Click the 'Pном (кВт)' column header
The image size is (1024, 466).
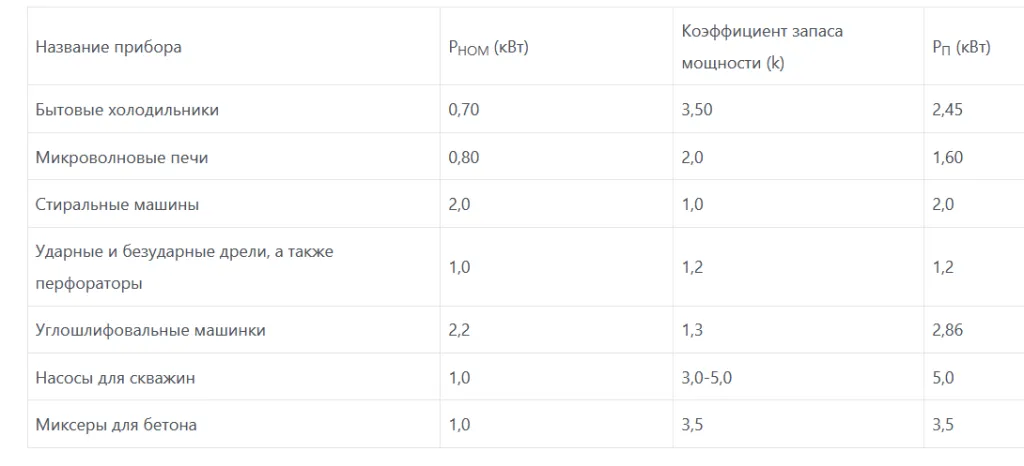[x=488, y=48]
